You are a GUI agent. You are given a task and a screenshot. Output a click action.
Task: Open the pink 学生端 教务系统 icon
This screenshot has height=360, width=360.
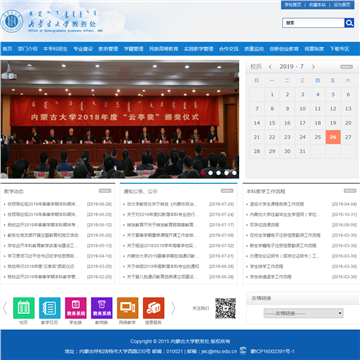pyautogui.click(x=76, y=308)
